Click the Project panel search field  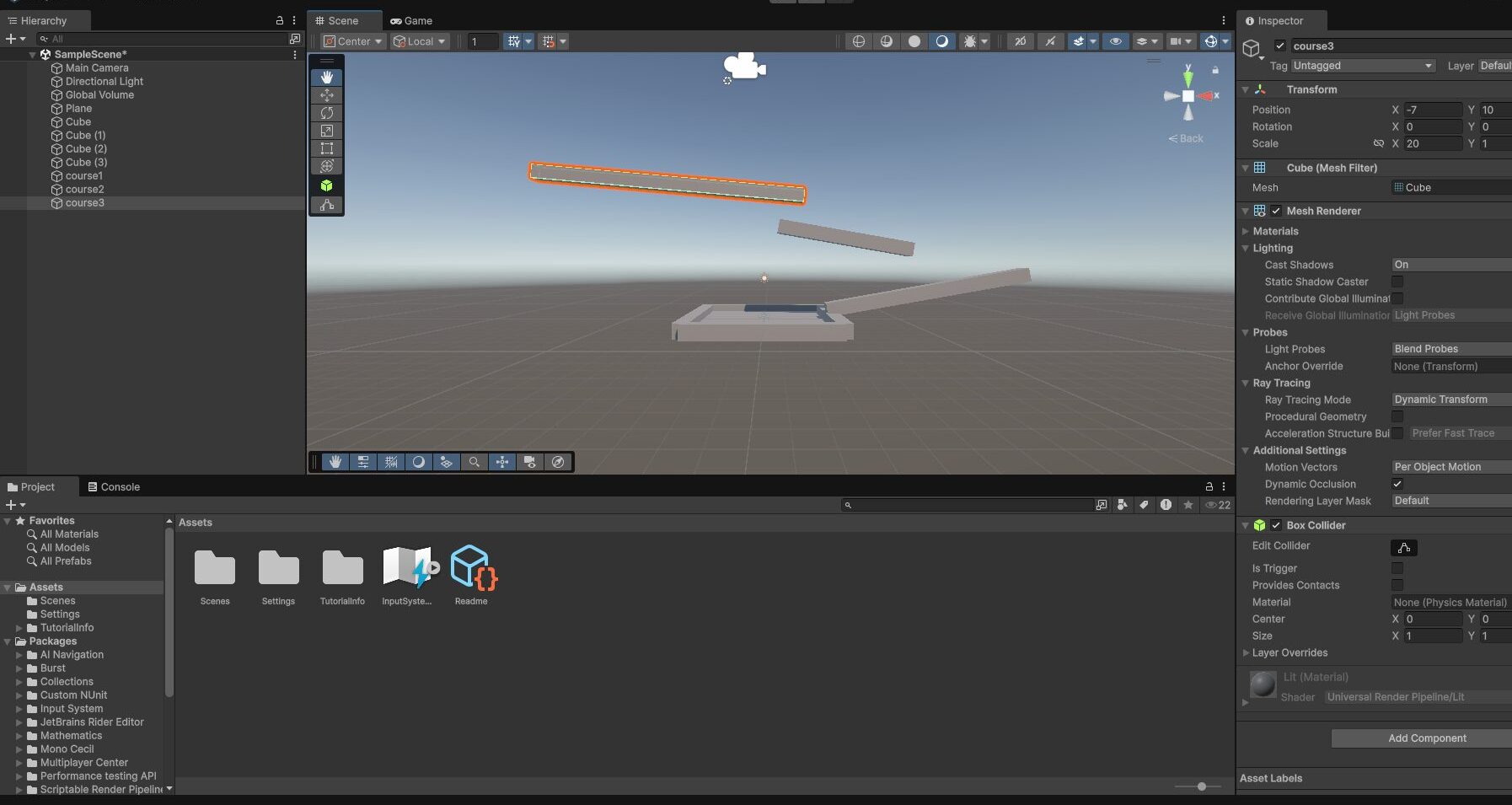[x=968, y=505]
